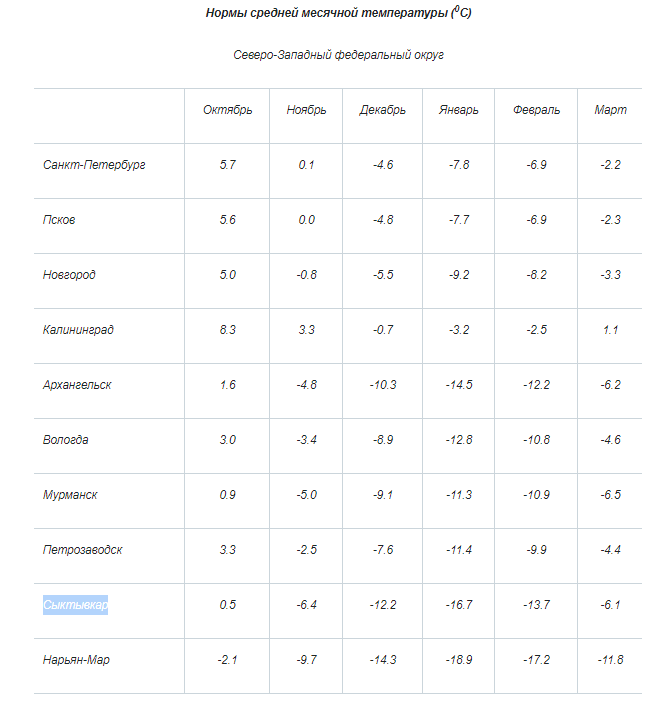Click the Северо-Западный федеральный округ subtitle
The width and height of the screenshot is (667, 702).
tap(338, 55)
